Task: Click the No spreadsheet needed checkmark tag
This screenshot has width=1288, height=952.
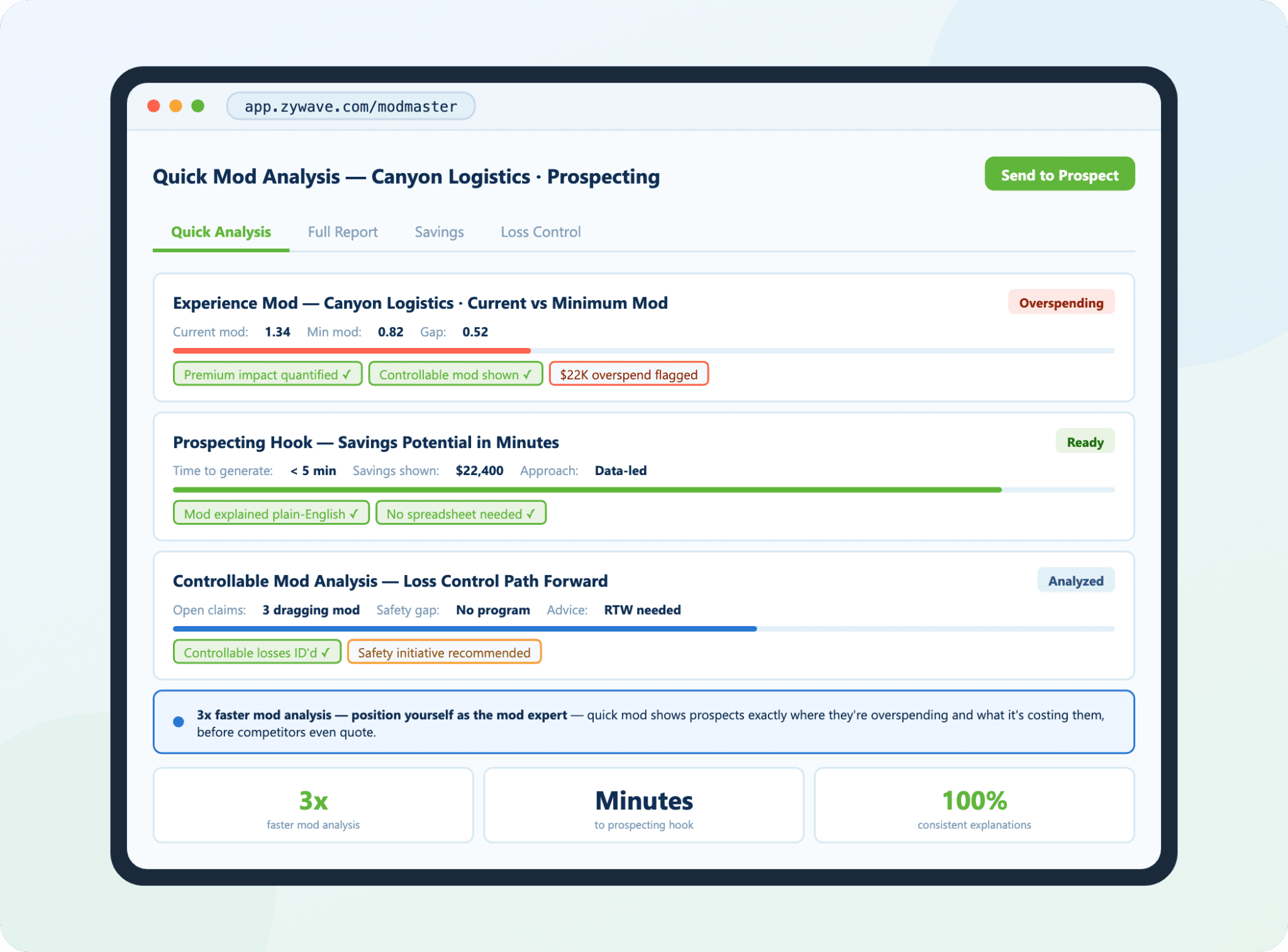Action: pyautogui.click(x=460, y=513)
